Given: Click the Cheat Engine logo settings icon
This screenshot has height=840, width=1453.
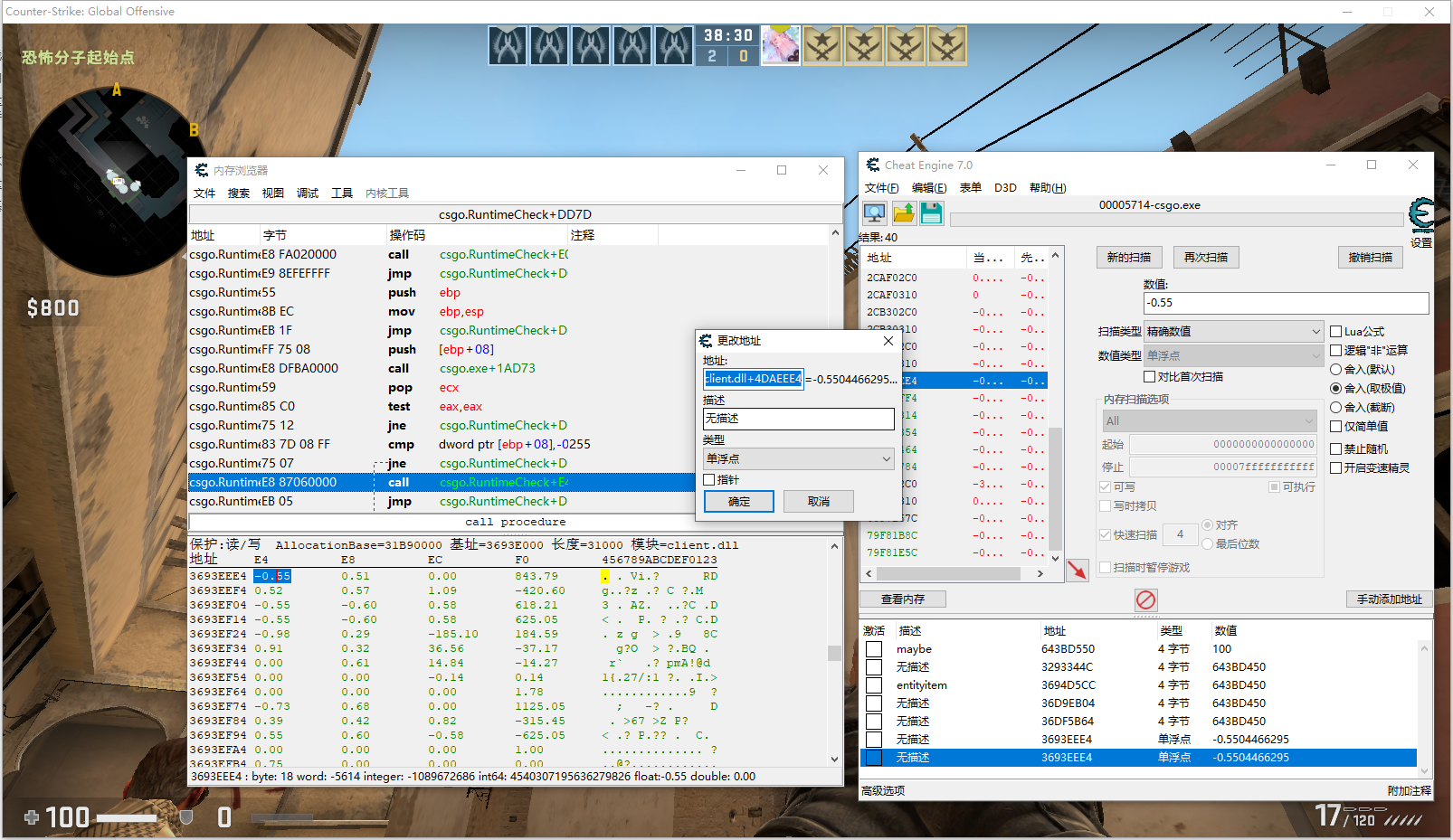Looking at the screenshot, I should (x=1421, y=215).
